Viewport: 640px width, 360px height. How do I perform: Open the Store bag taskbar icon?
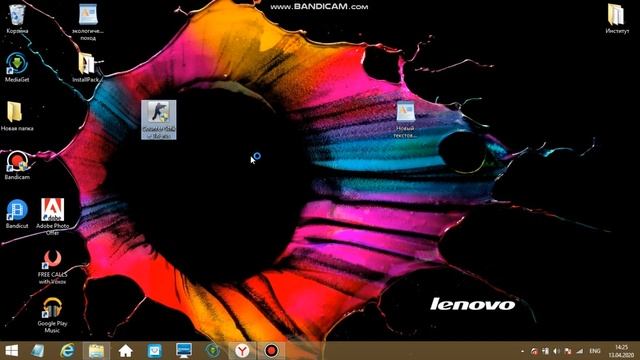pyautogui.click(x=155, y=351)
